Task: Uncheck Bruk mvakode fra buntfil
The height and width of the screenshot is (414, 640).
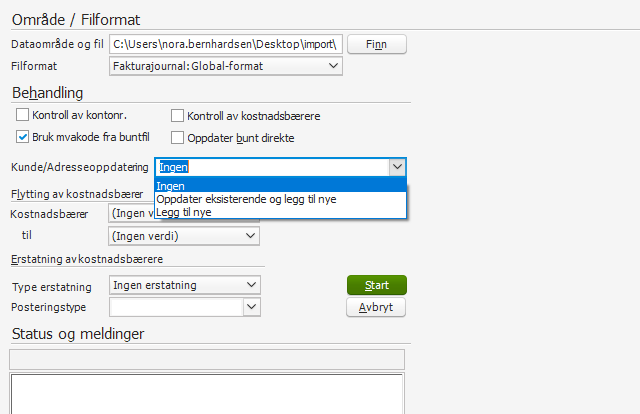Action: tap(24, 137)
